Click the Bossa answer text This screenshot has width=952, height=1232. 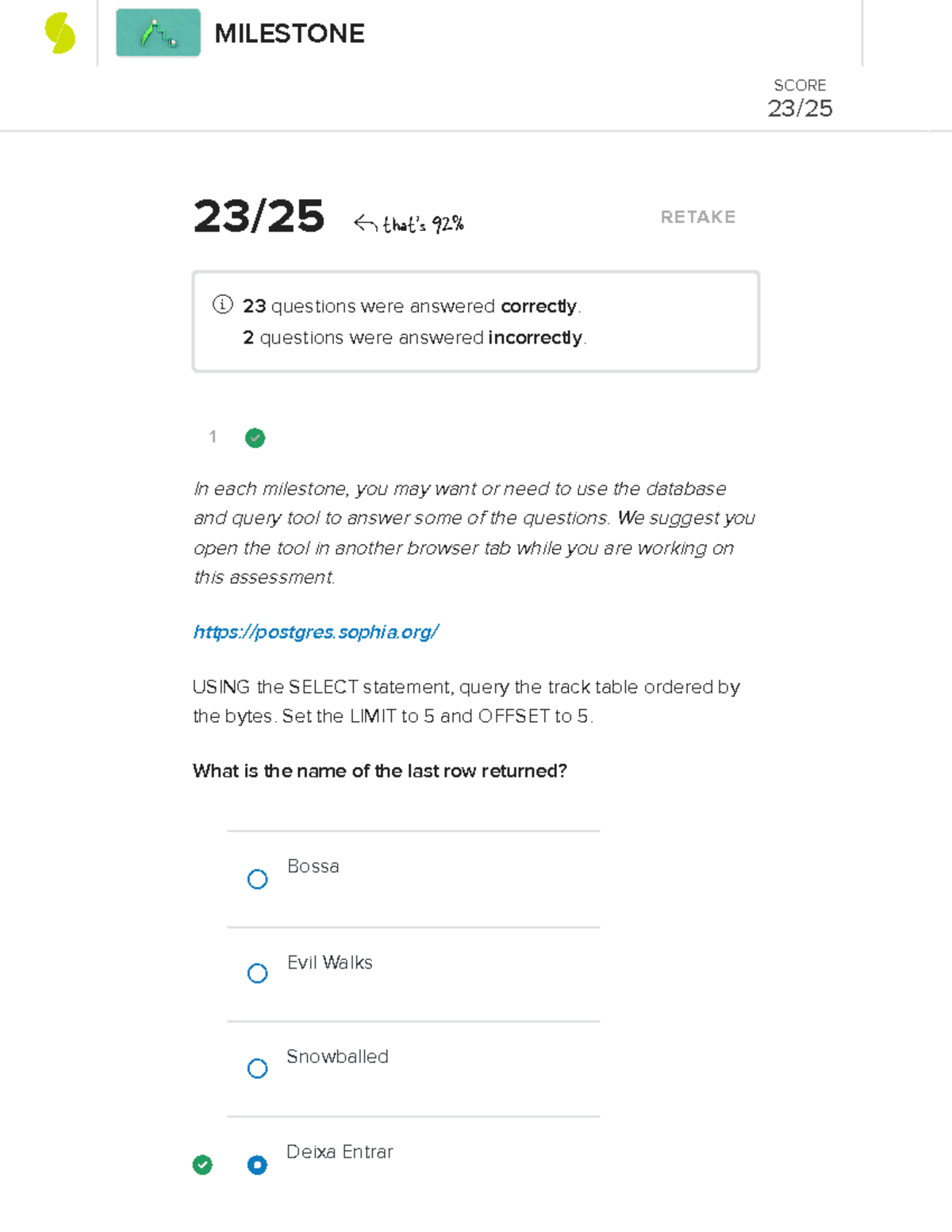[313, 866]
